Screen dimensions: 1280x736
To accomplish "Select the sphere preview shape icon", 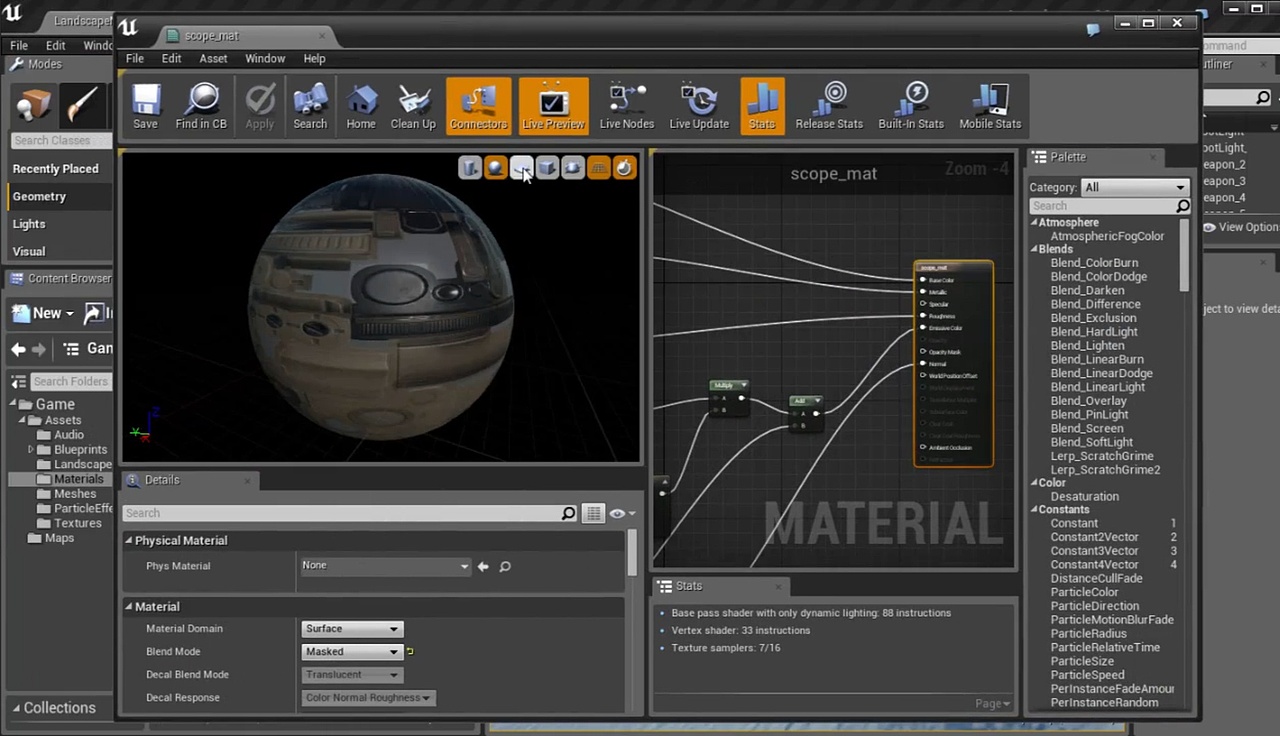I will tap(495, 168).
